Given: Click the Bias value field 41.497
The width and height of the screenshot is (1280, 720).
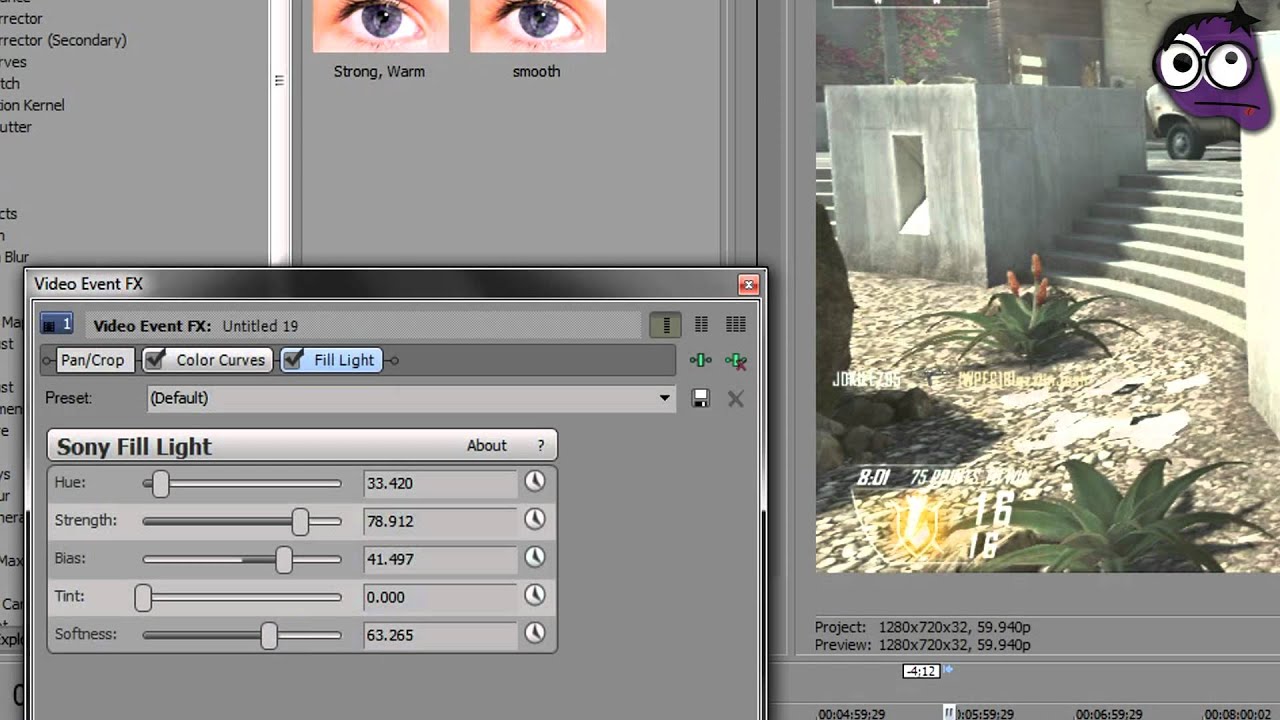Looking at the screenshot, I should pyautogui.click(x=440, y=559).
